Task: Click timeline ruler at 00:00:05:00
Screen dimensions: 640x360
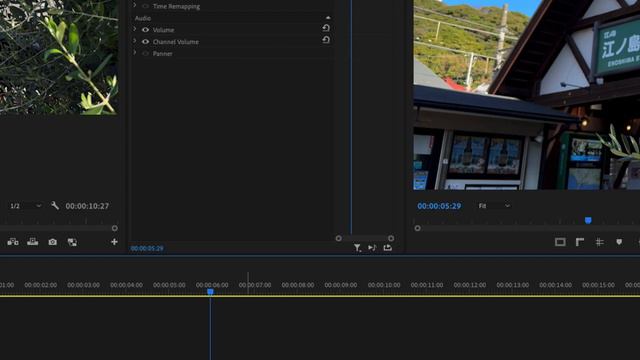Action: 169,285
